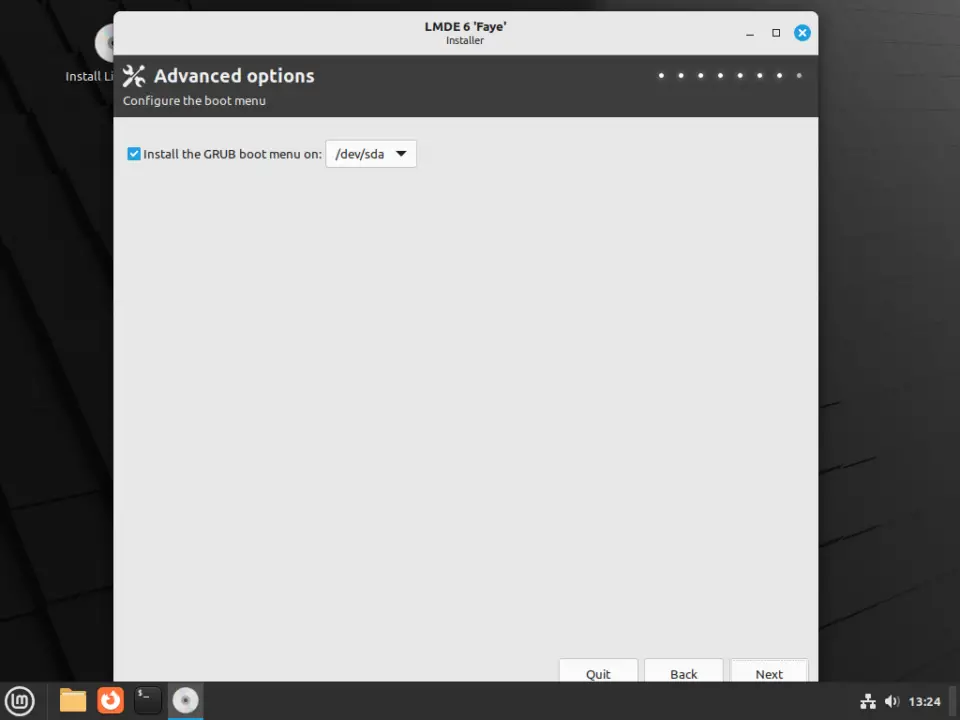Maximize the installer window

[x=776, y=33]
